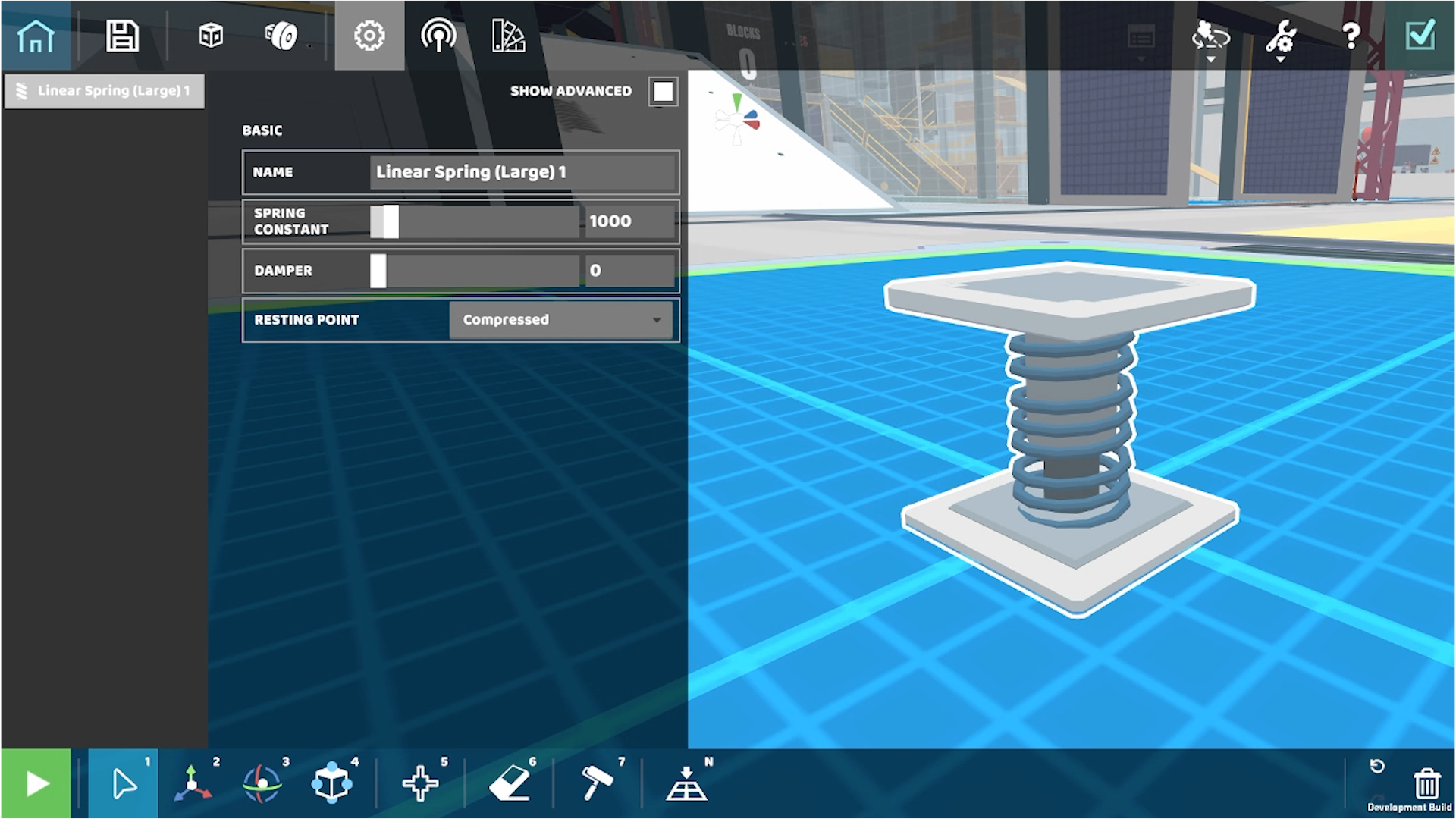Select the Eraser tool
The image size is (1456, 819).
coord(510,783)
